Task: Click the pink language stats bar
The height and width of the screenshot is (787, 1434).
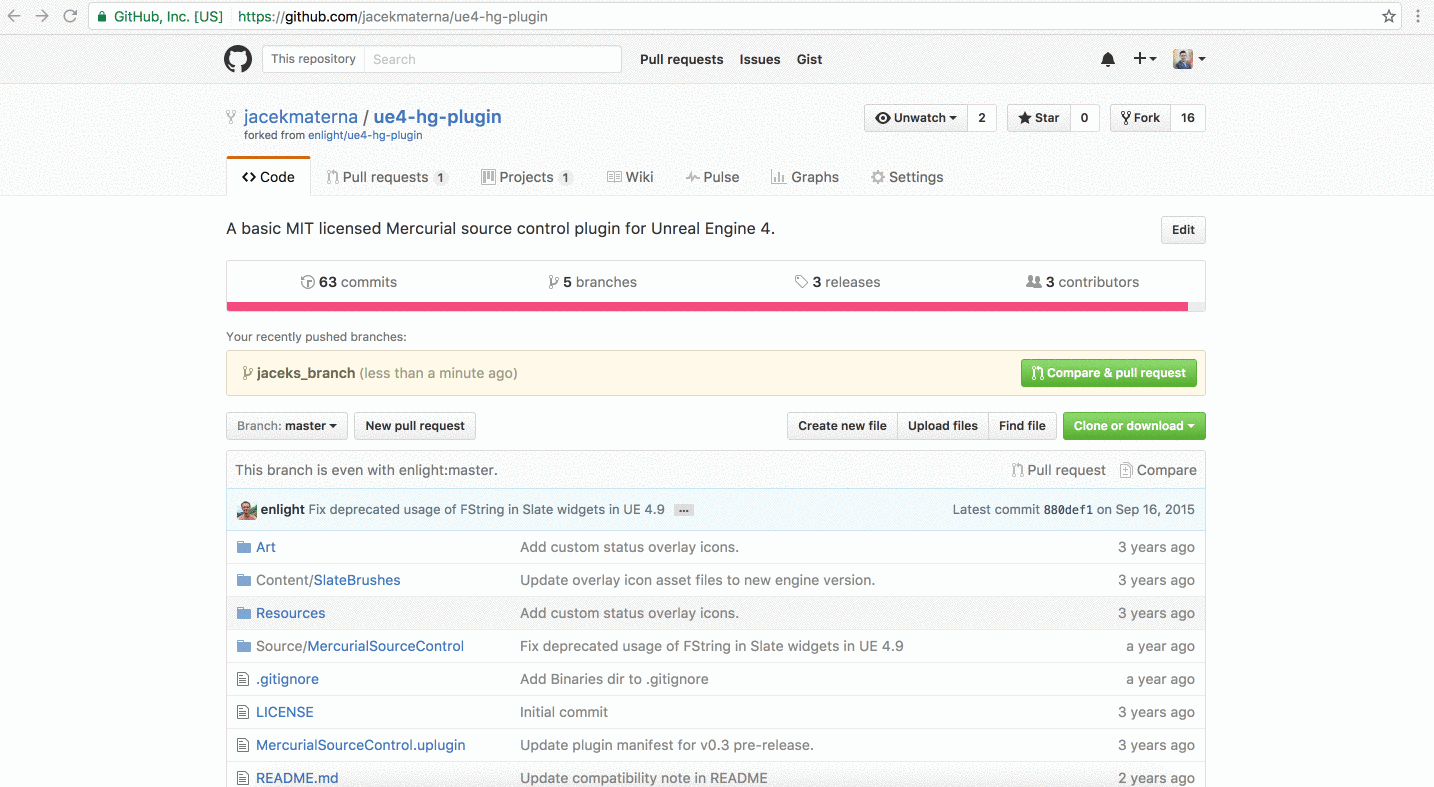Action: (706, 307)
